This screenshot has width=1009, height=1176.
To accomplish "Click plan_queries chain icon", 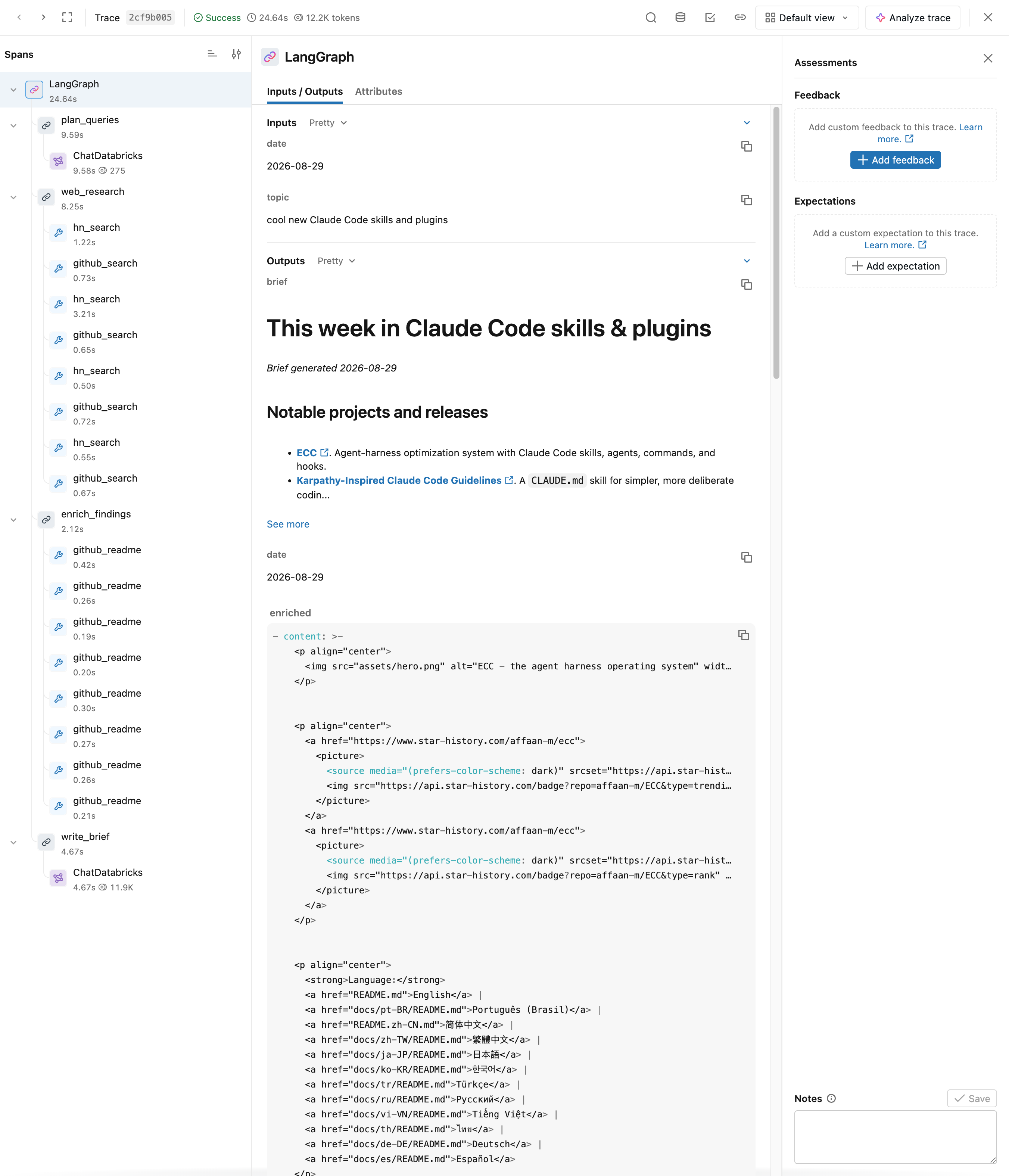I will [47, 125].
